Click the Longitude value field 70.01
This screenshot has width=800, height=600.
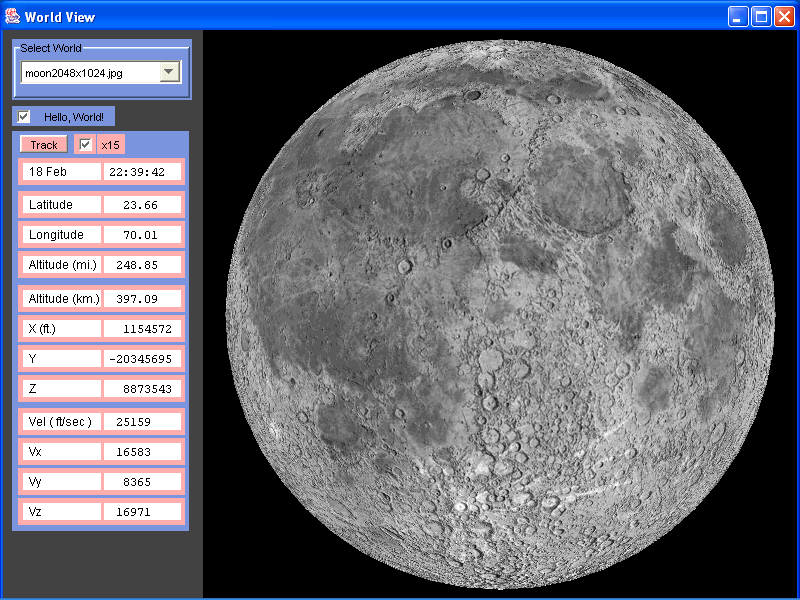point(142,235)
